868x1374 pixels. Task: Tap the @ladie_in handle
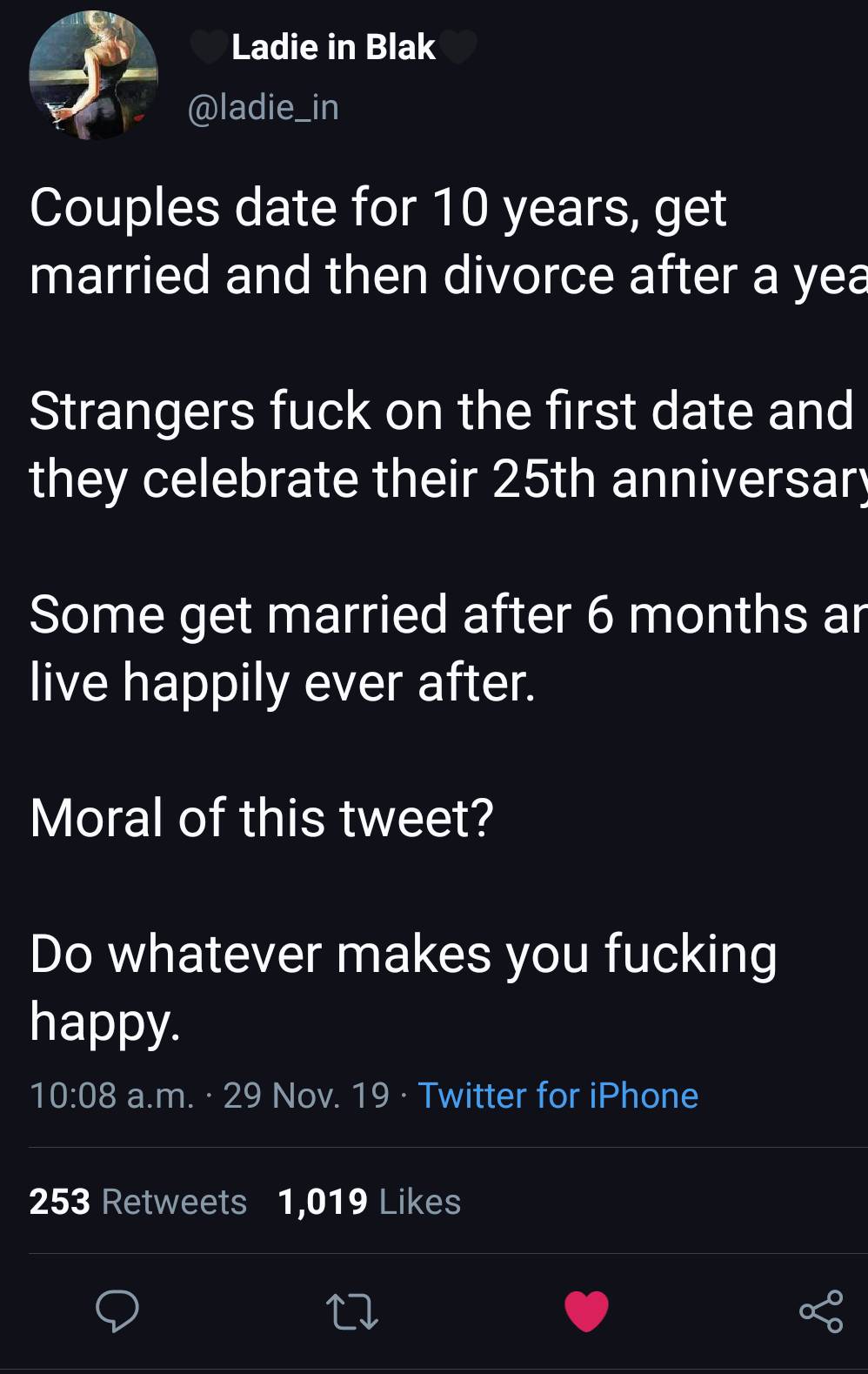coord(263,107)
